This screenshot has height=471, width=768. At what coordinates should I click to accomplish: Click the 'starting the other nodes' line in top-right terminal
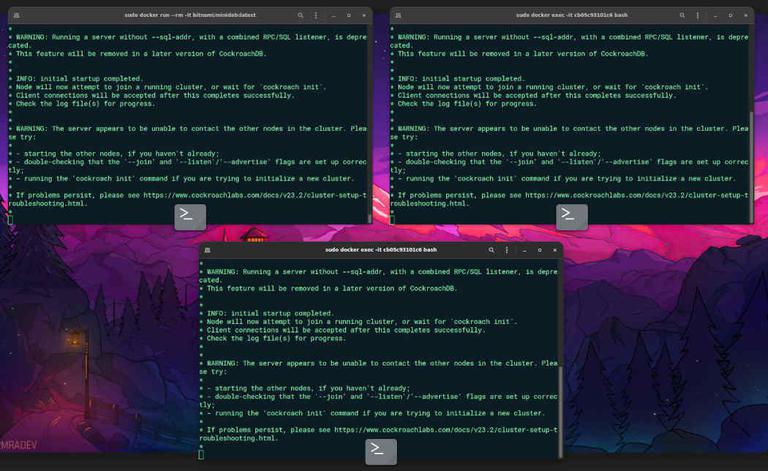tap(499, 154)
